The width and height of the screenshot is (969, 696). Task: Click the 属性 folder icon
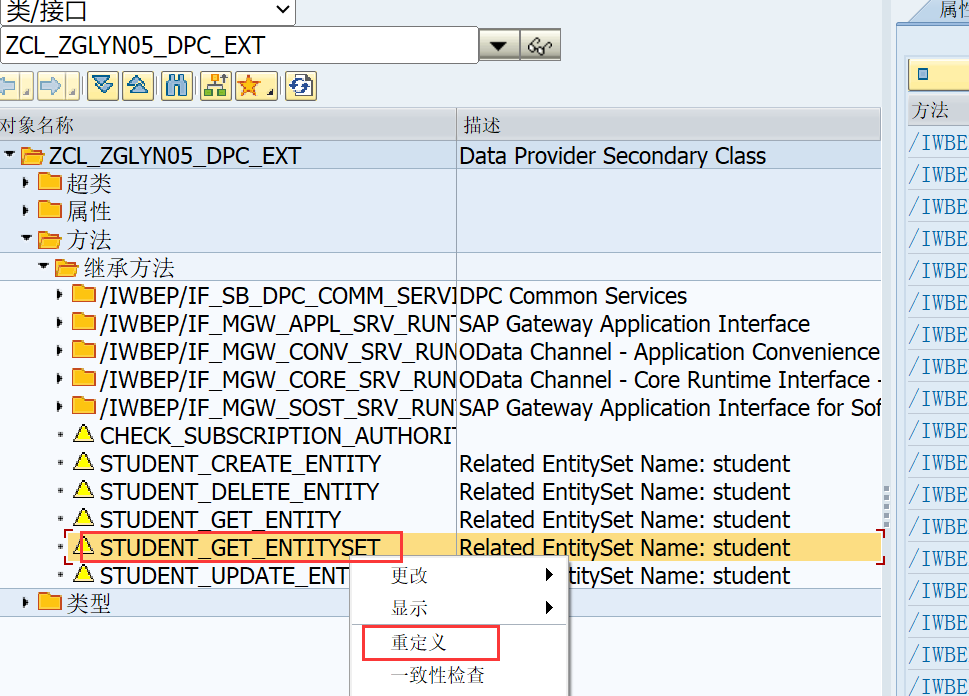pyautogui.click(x=49, y=210)
